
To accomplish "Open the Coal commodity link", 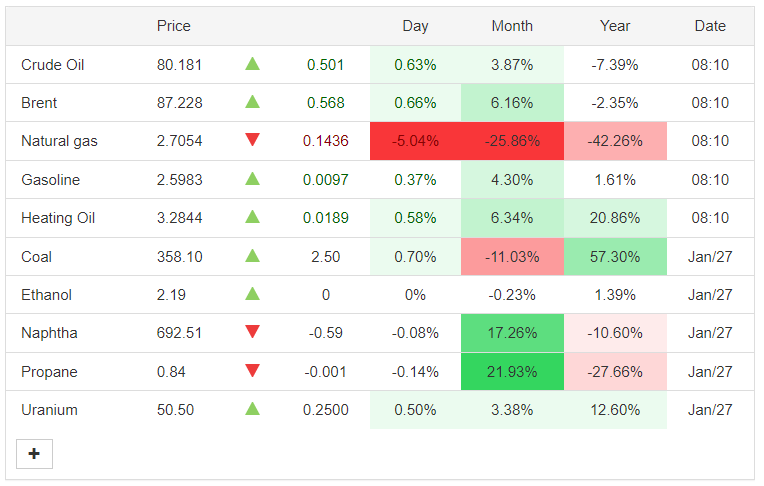I will (x=37, y=257).
